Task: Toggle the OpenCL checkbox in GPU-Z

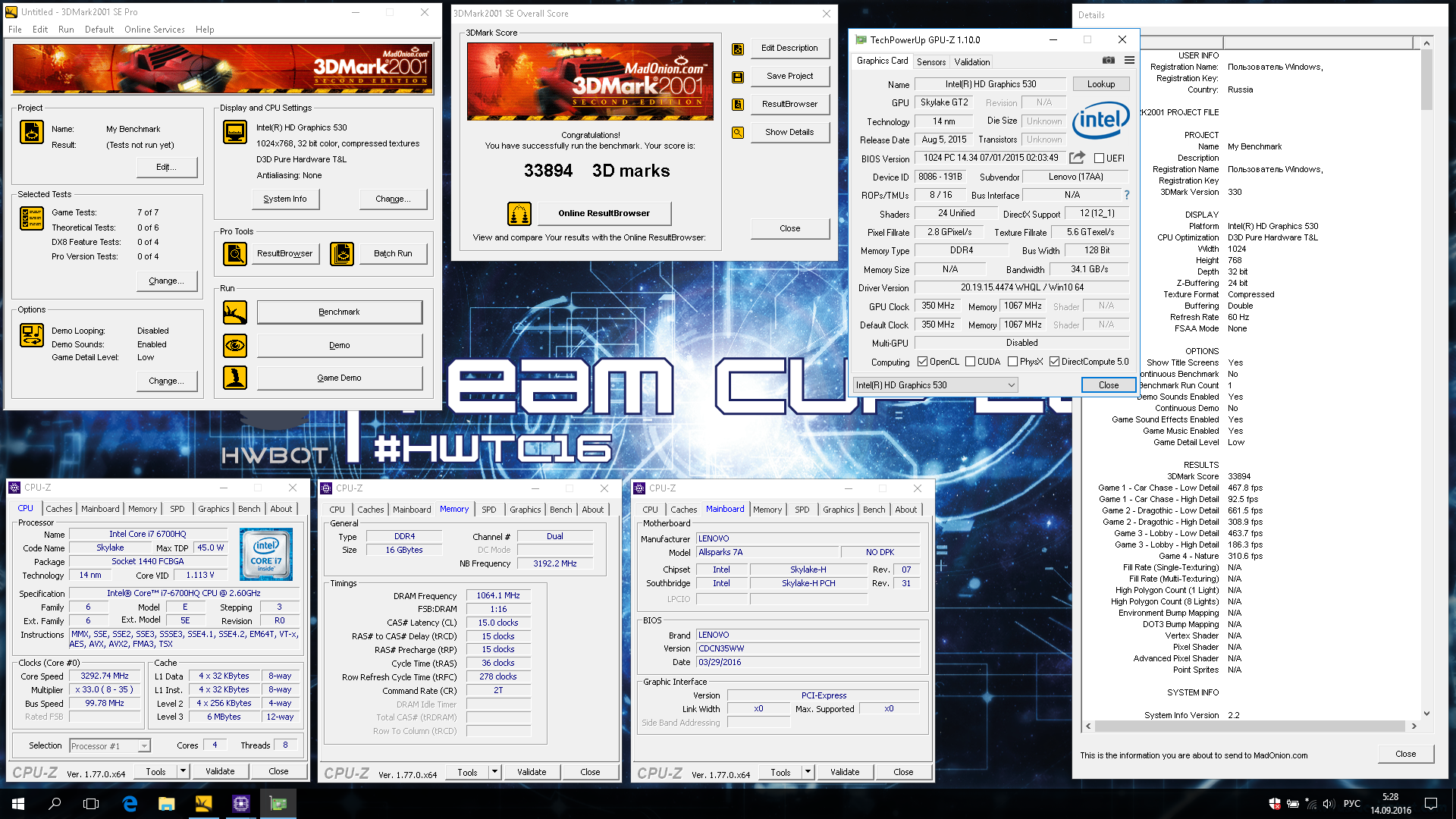Action: pyautogui.click(x=922, y=362)
